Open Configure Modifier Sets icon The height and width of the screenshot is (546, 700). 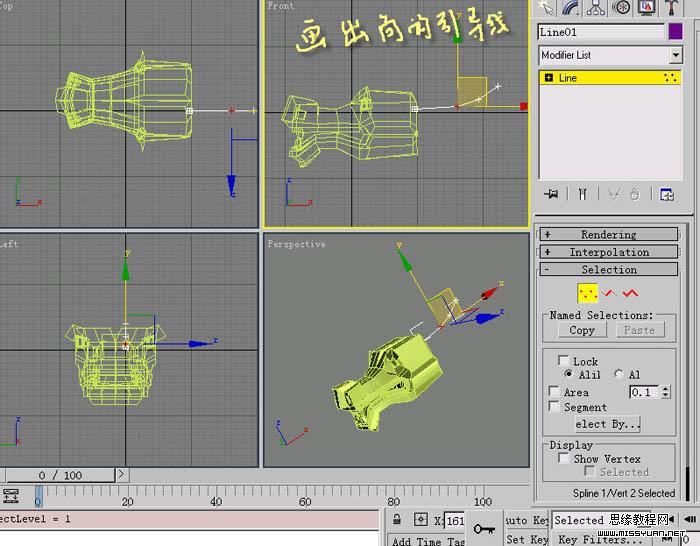pyautogui.click(x=667, y=195)
